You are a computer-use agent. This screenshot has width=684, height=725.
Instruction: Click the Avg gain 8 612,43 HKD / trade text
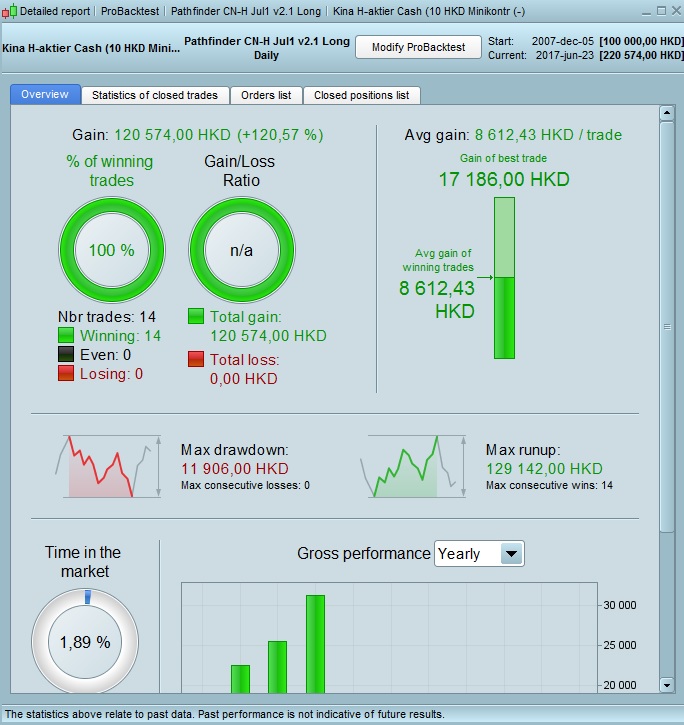[x=513, y=135]
